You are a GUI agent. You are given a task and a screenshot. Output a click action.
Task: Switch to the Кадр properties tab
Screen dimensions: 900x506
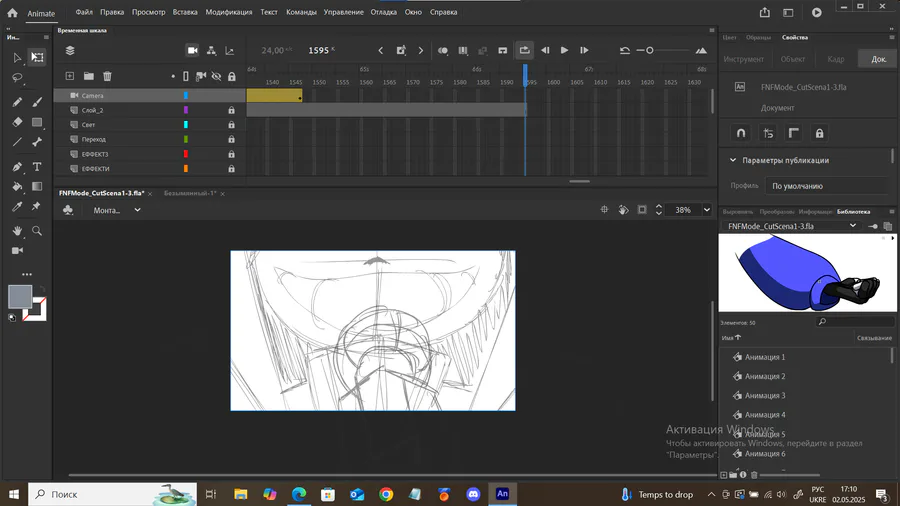836,59
